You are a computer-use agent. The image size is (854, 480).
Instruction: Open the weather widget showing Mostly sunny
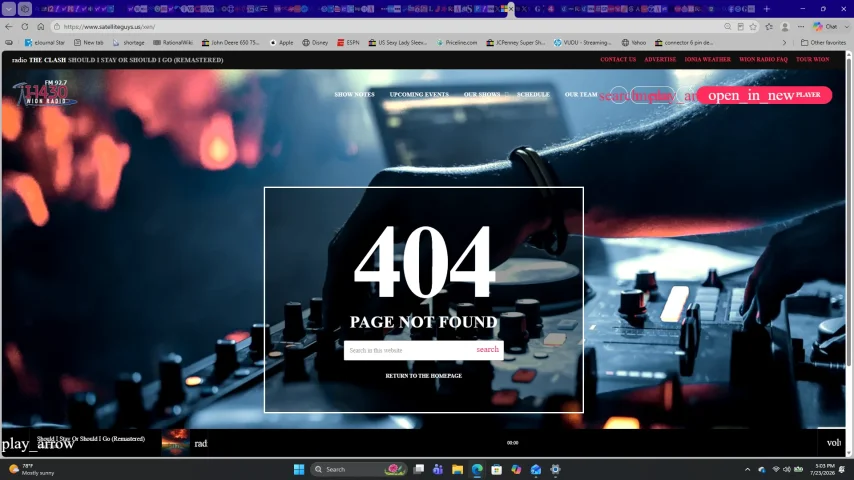coord(33,469)
